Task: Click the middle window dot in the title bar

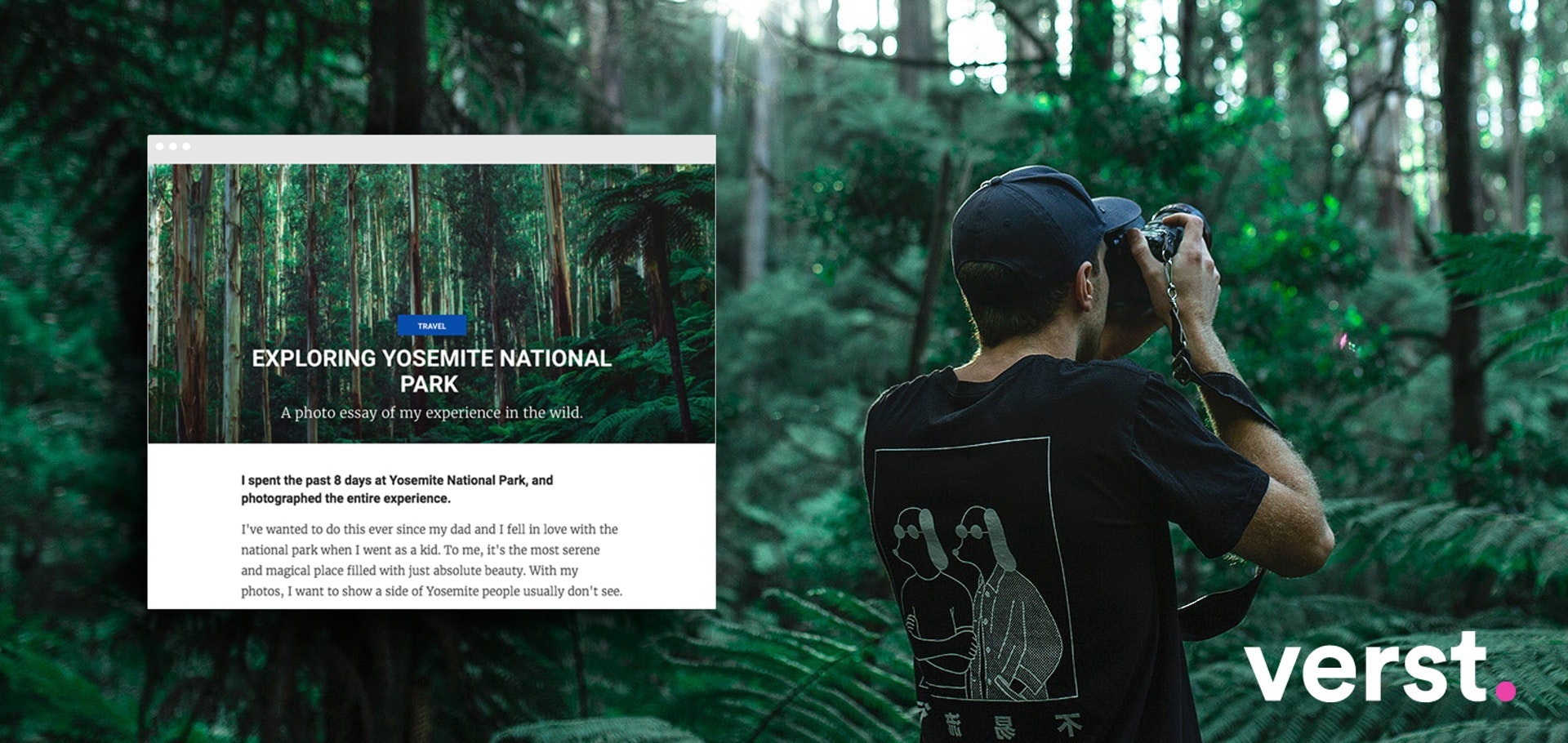Action: pos(173,146)
